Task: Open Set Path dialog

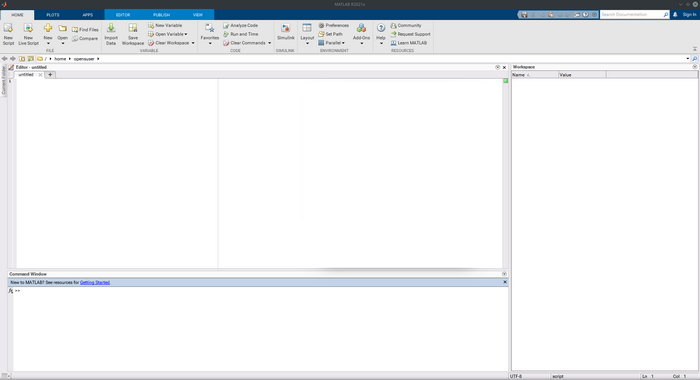Action: pyautogui.click(x=331, y=34)
